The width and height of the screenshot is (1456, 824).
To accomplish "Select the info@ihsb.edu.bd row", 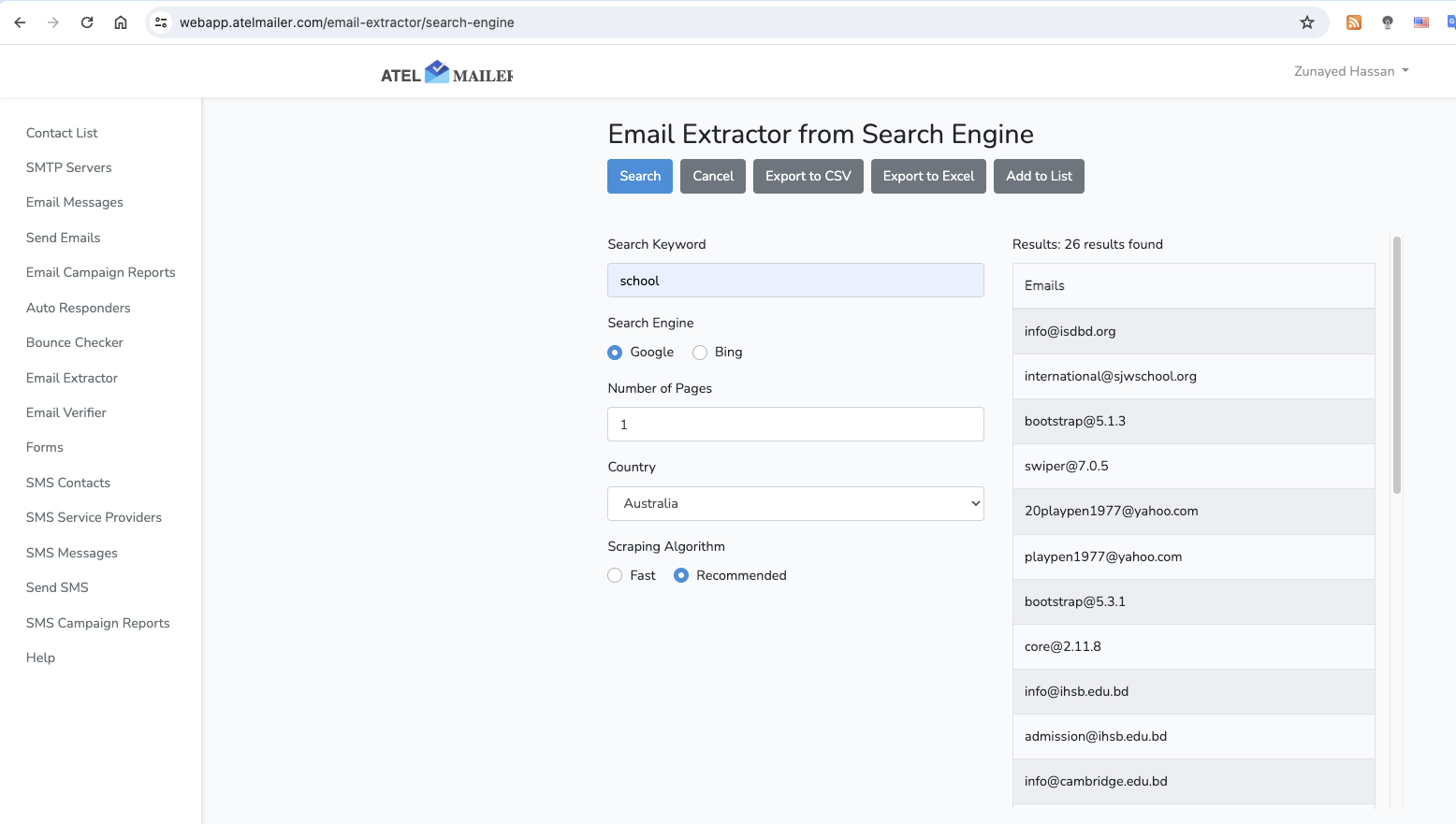I will (1193, 691).
